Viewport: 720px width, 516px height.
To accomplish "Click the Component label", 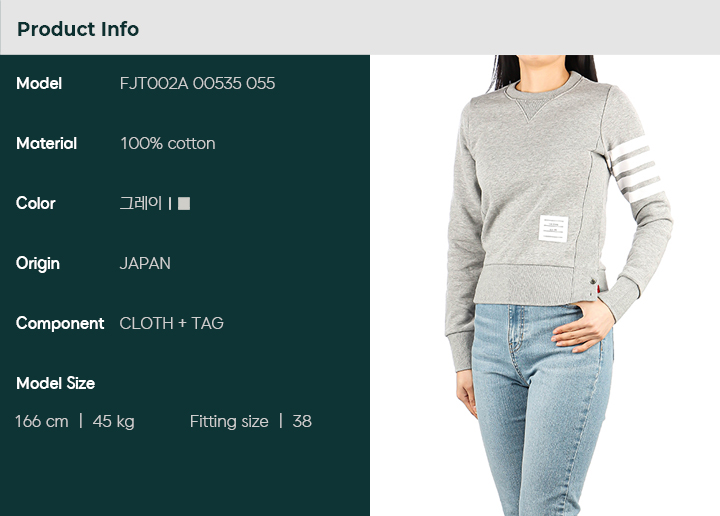I will click(x=60, y=324).
